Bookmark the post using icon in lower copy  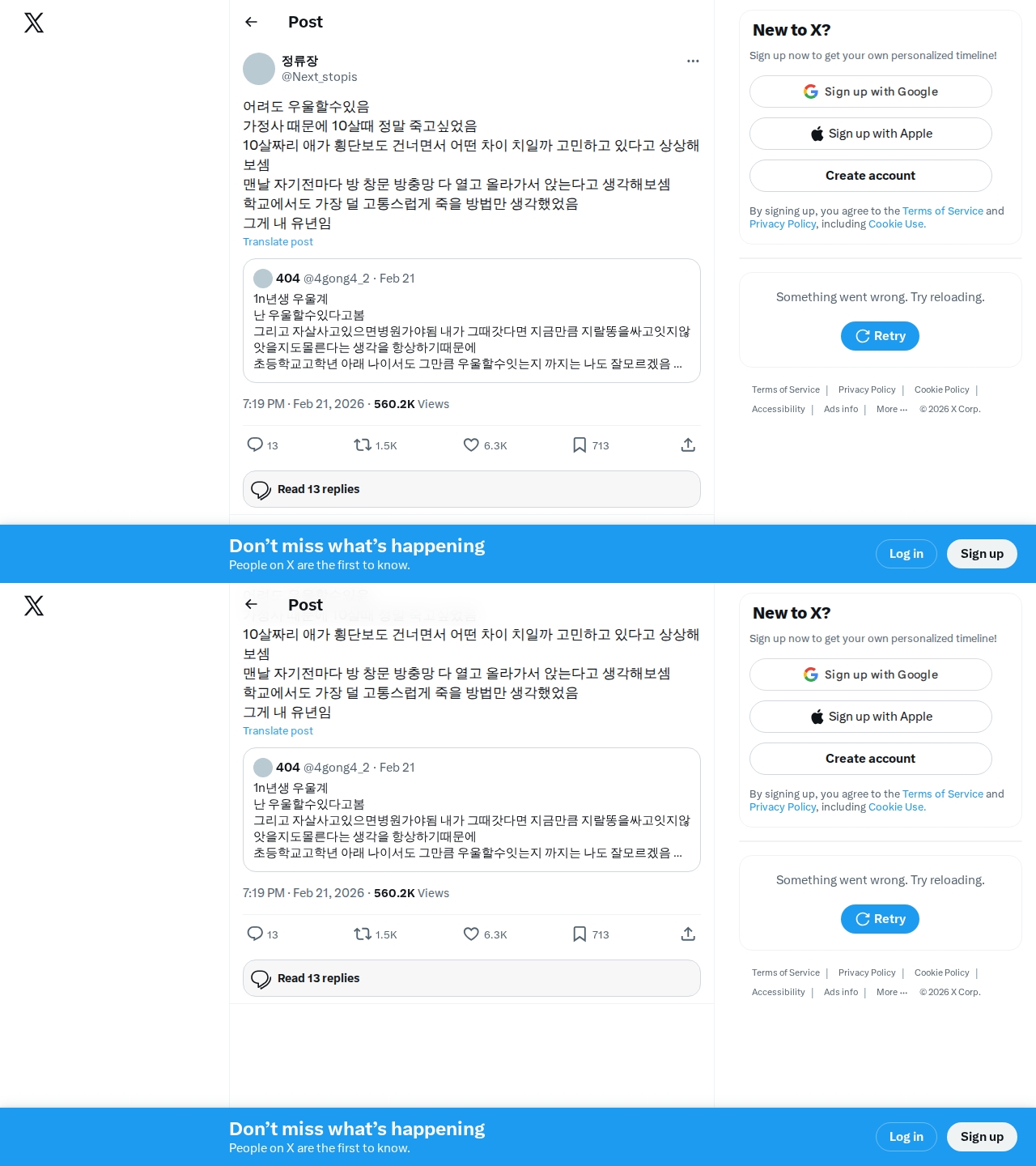(580, 934)
